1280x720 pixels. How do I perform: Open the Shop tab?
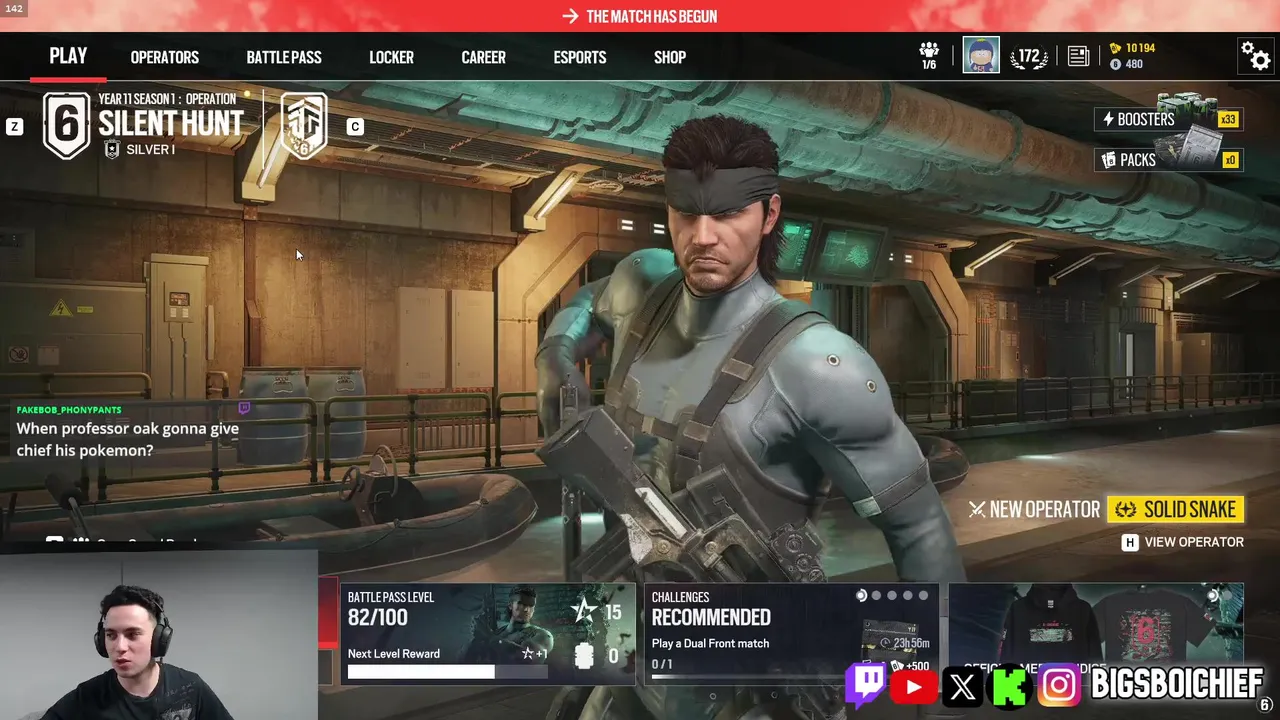tap(670, 57)
